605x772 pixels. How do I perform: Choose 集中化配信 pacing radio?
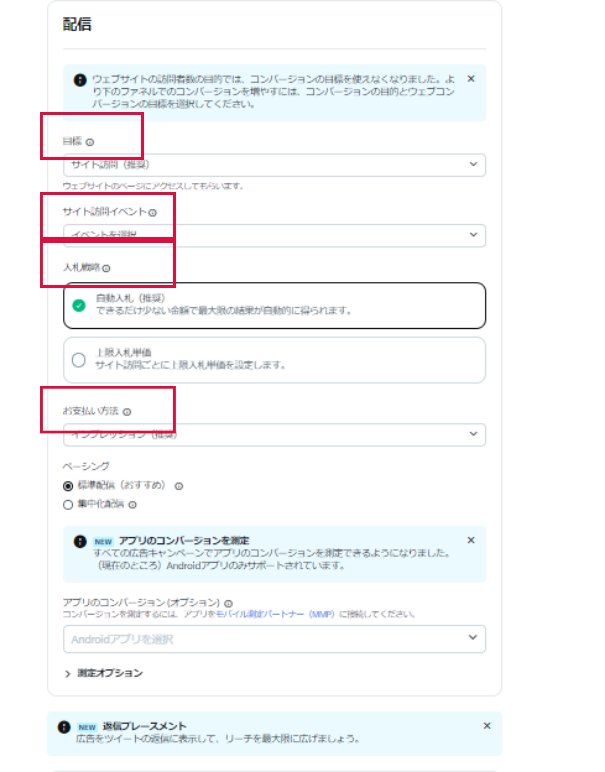coord(68,505)
